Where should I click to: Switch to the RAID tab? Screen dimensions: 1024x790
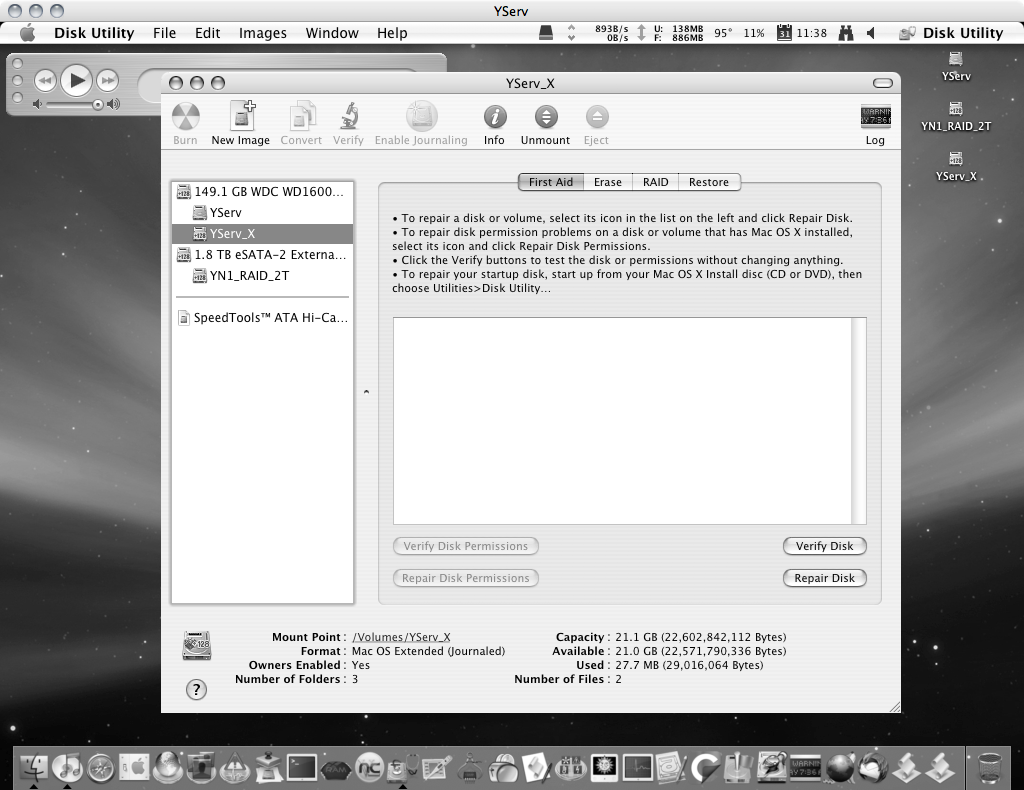coord(656,182)
